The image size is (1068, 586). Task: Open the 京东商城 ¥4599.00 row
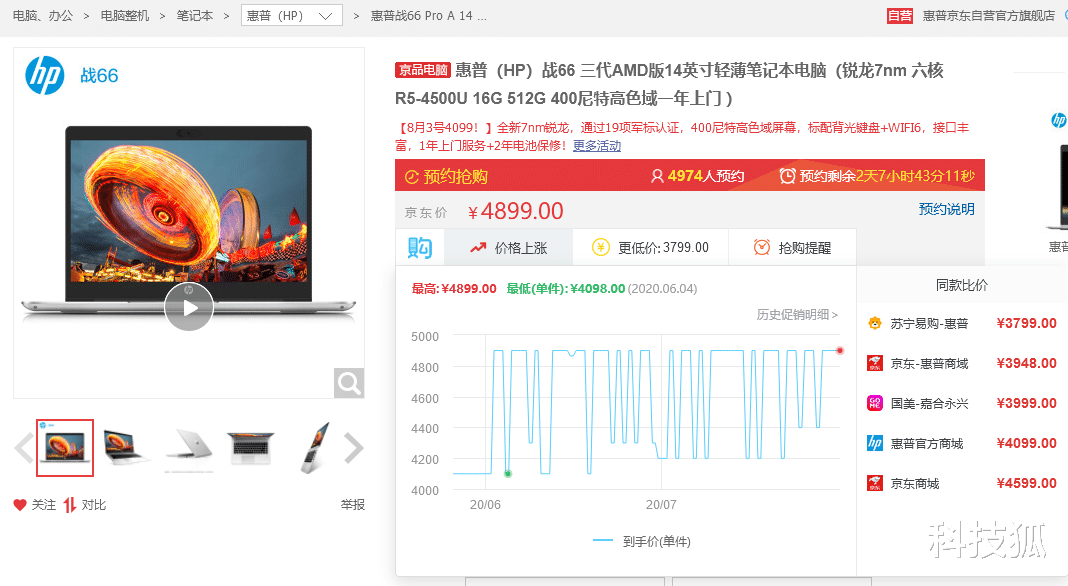point(961,484)
